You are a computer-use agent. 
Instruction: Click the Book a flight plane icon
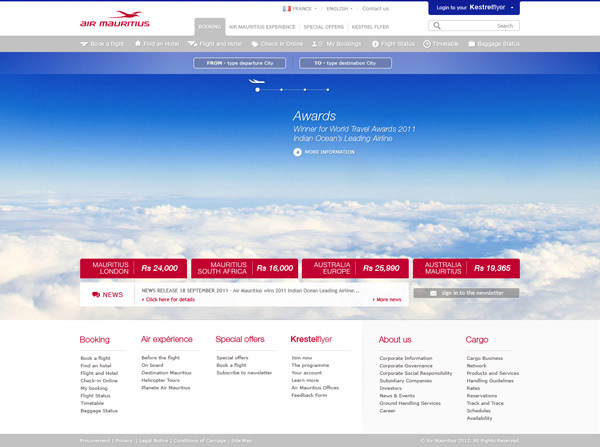point(84,44)
